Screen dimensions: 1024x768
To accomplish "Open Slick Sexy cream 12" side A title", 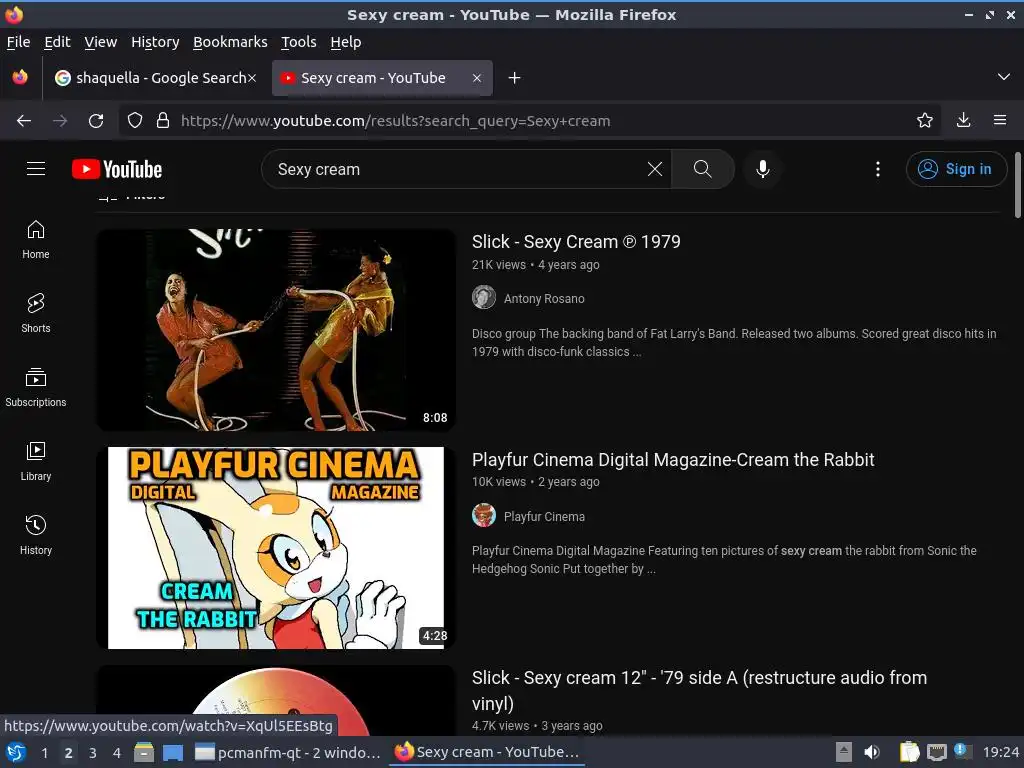I will click(x=699, y=690).
